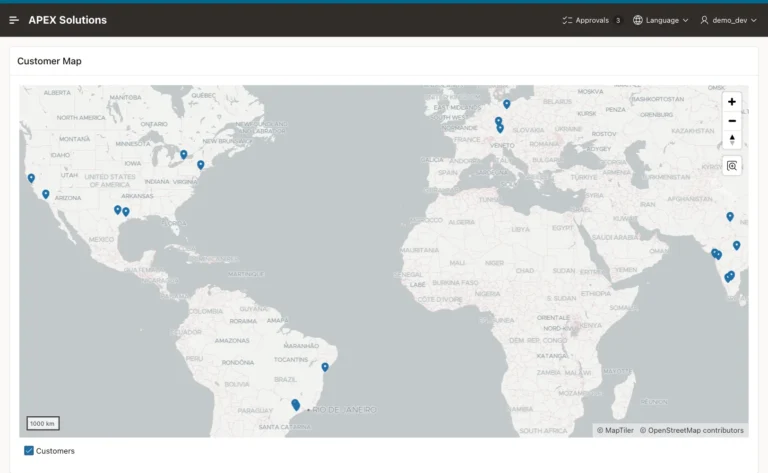
Task: Click the 1000 km scale bar
Action: point(43,424)
